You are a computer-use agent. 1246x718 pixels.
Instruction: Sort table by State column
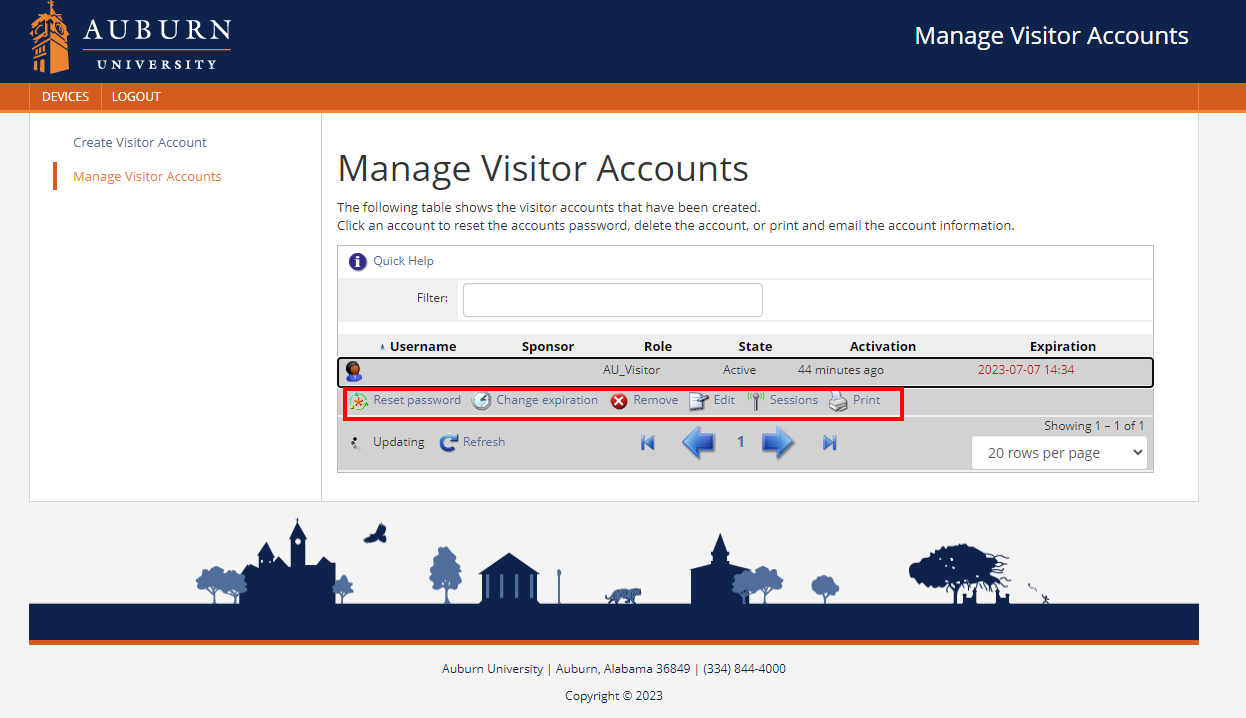(x=755, y=347)
